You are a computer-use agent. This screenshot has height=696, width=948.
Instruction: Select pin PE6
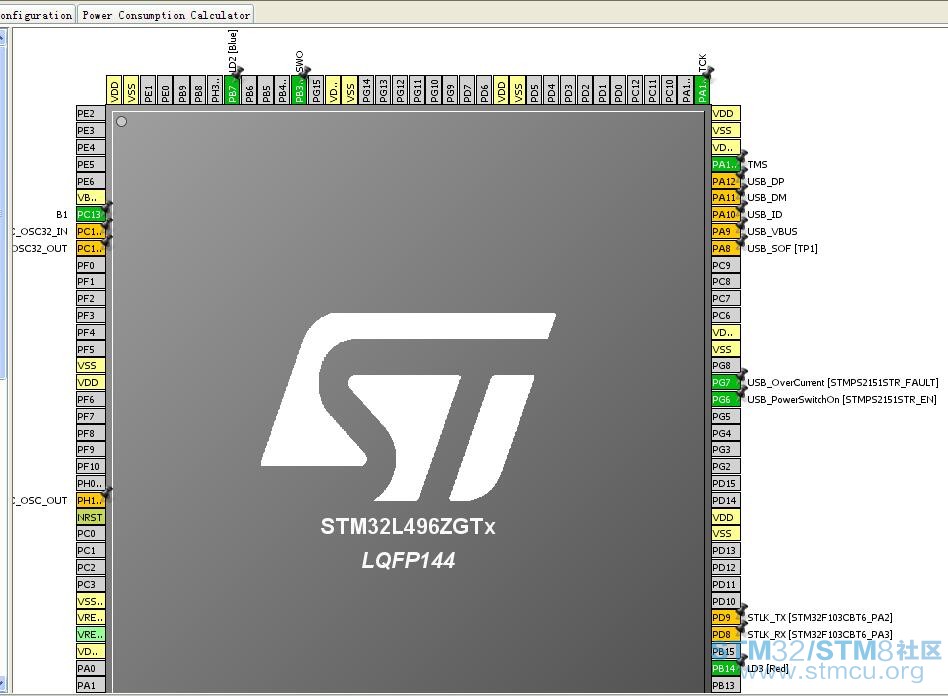click(90, 181)
